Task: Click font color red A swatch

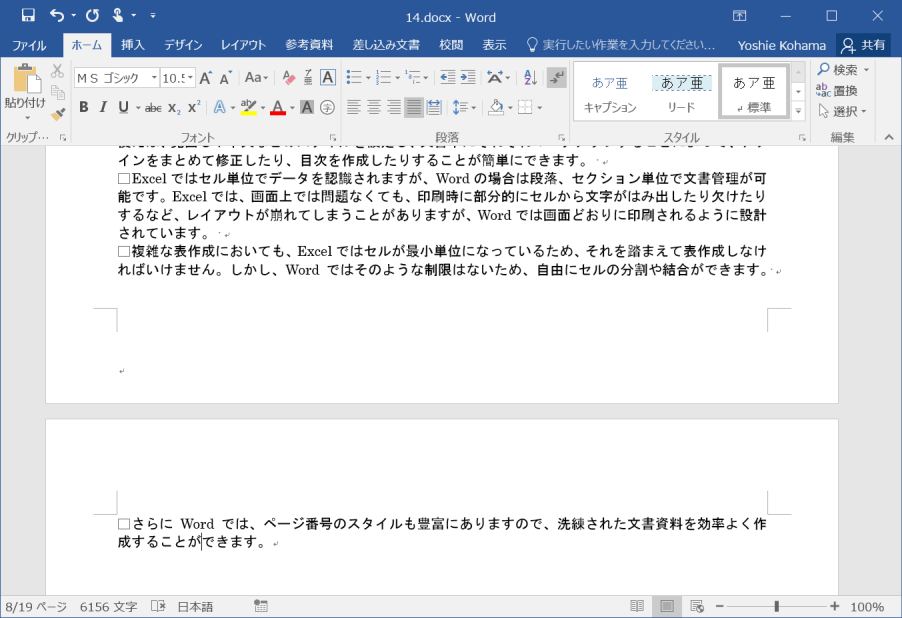Action: click(x=278, y=108)
